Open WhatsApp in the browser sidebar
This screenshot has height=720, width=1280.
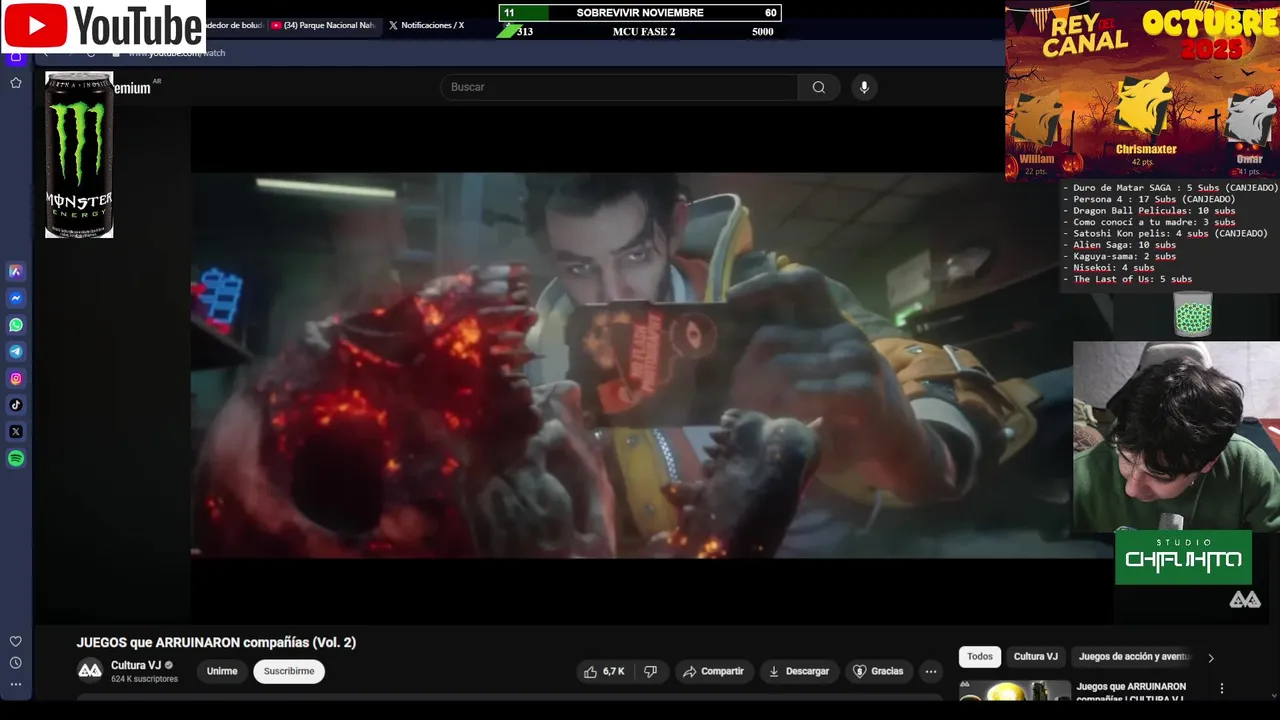tap(16, 325)
